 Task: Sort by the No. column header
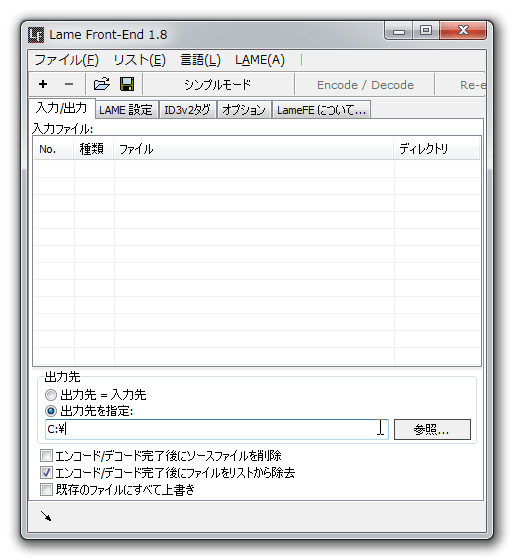54,149
